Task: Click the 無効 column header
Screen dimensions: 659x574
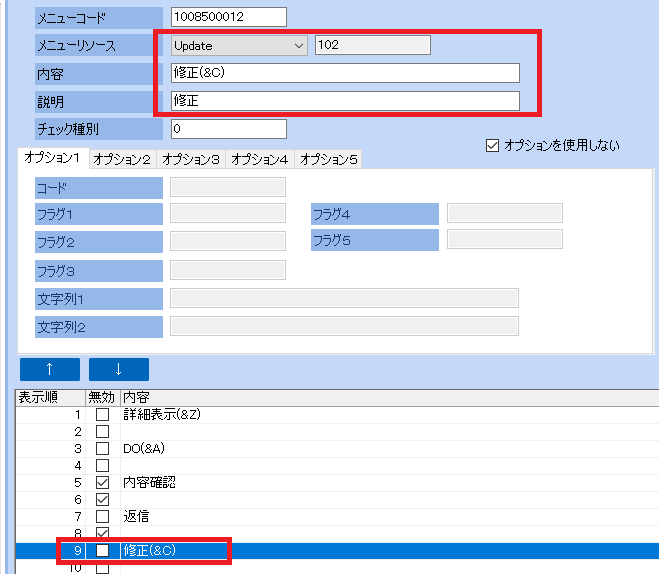Action: point(103,398)
